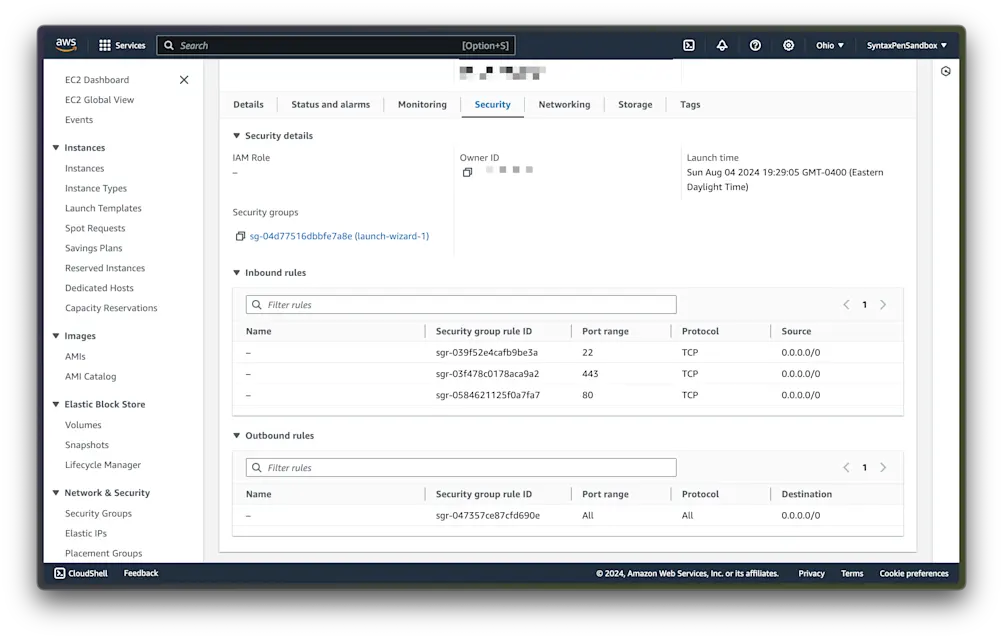Image resolution: width=1003 pixels, height=639 pixels.
Task: Open Lifecycle Manager page
Action: click(x=102, y=465)
